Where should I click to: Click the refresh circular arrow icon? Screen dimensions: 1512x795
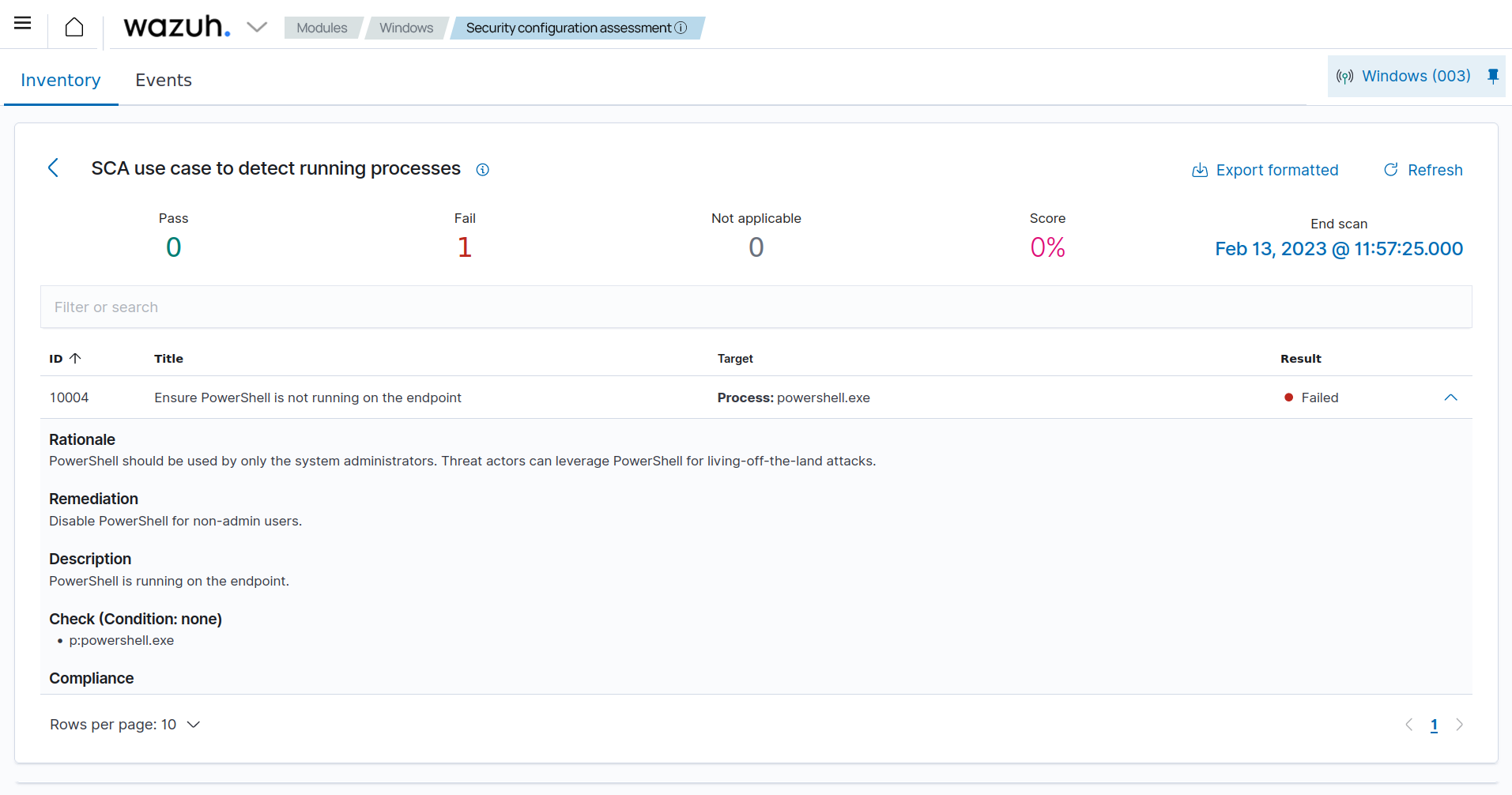pos(1391,170)
